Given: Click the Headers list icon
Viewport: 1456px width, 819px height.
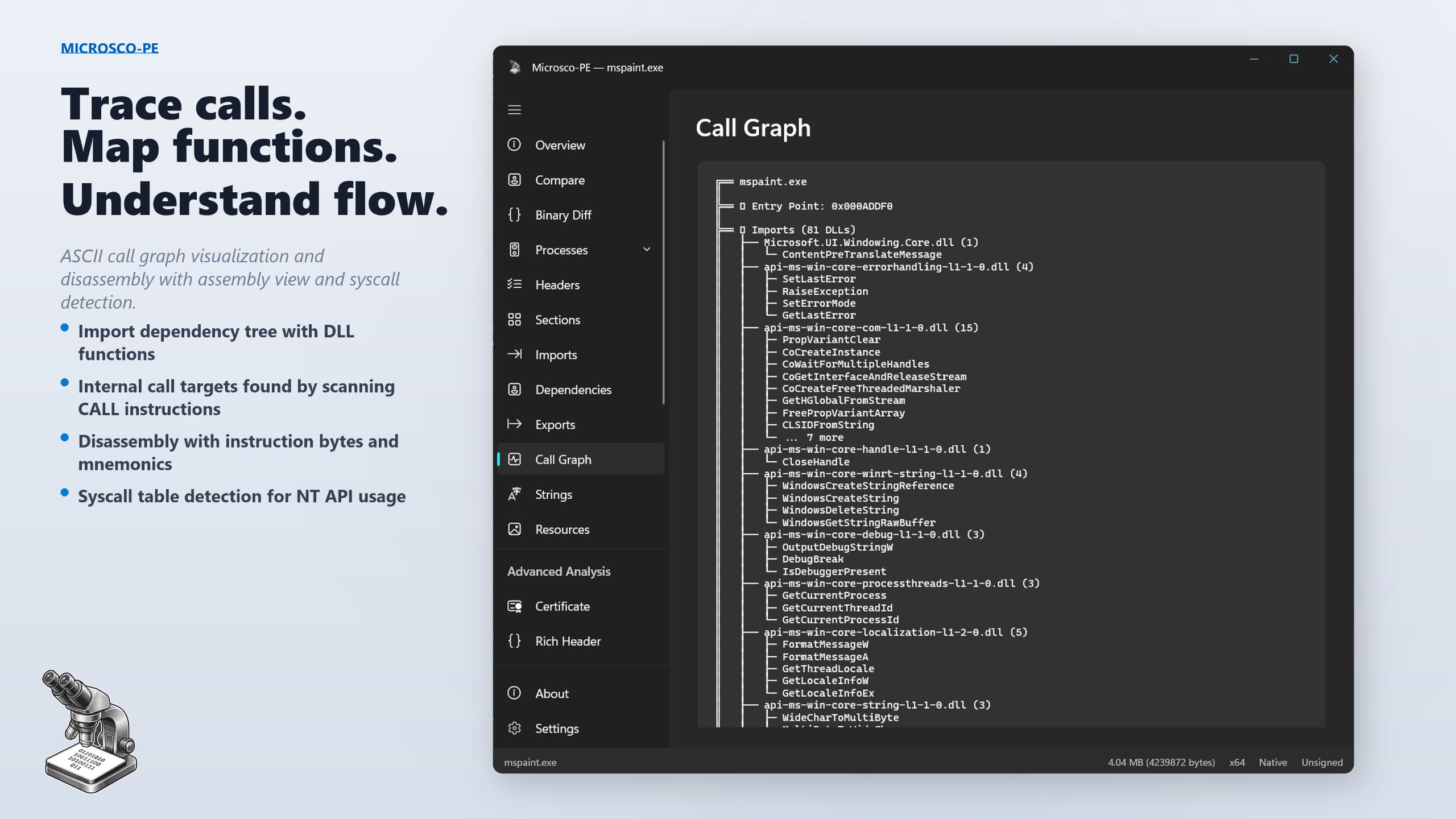Looking at the screenshot, I should click(515, 285).
